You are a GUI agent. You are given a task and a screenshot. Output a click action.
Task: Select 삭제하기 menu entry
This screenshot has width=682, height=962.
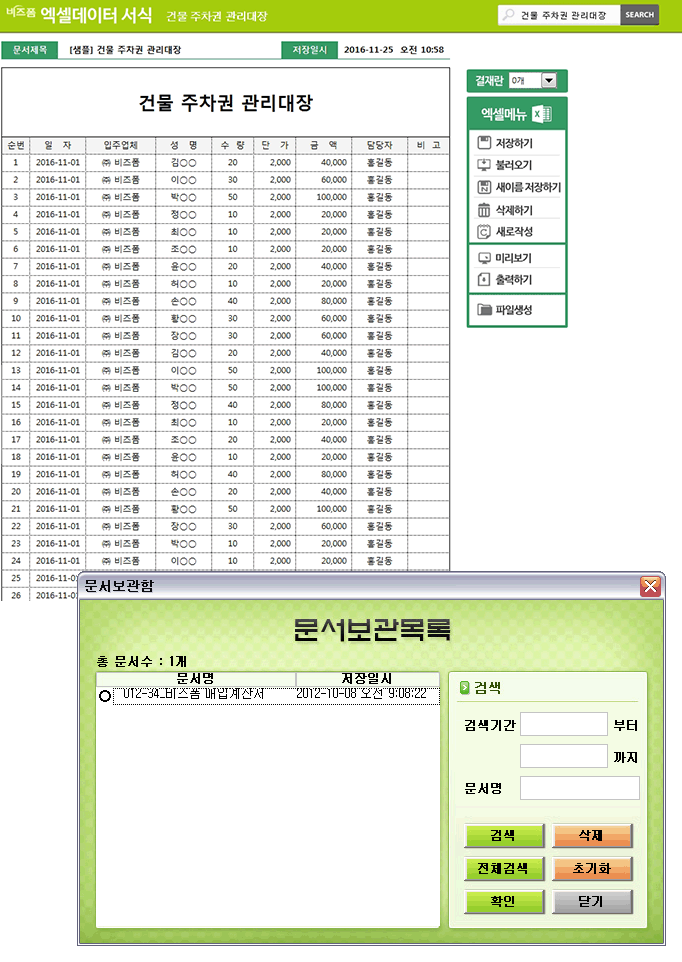[516, 210]
